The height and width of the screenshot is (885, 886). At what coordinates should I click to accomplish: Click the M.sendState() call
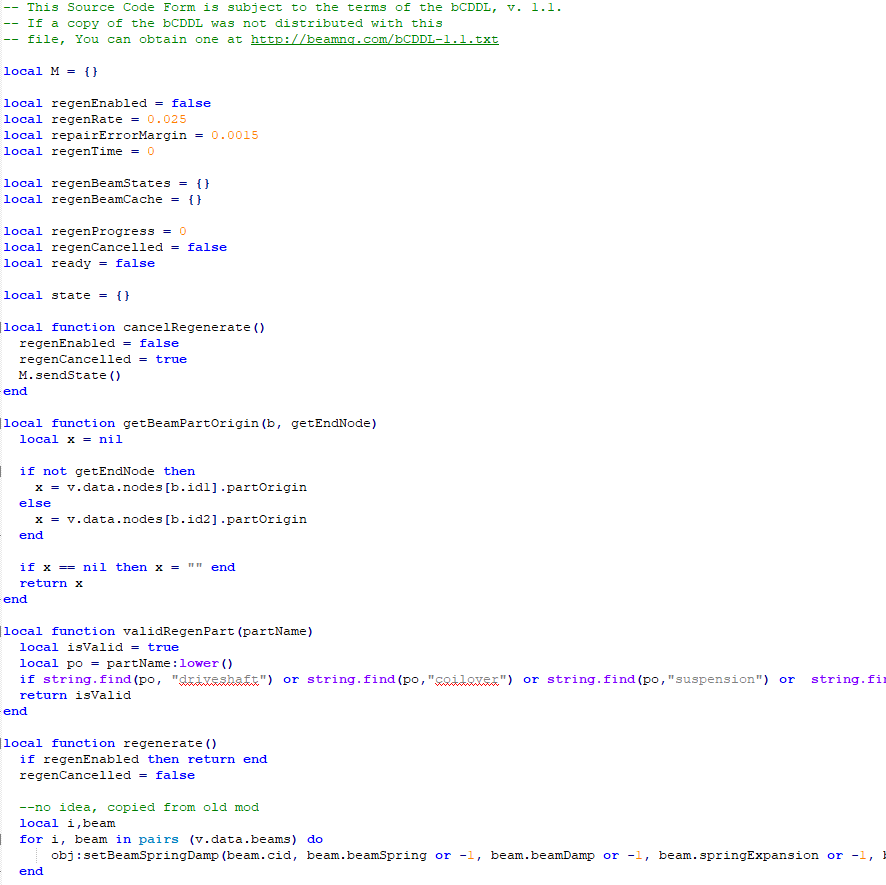click(x=70, y=376)
